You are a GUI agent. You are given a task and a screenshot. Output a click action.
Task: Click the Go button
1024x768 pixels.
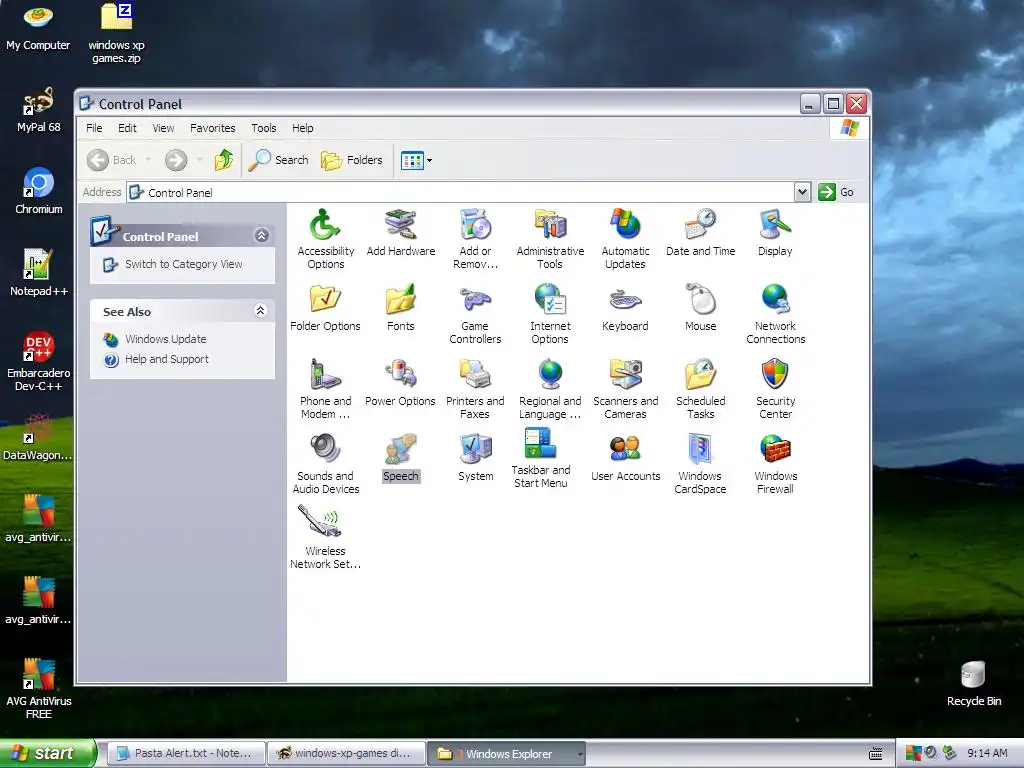[837, 192]
